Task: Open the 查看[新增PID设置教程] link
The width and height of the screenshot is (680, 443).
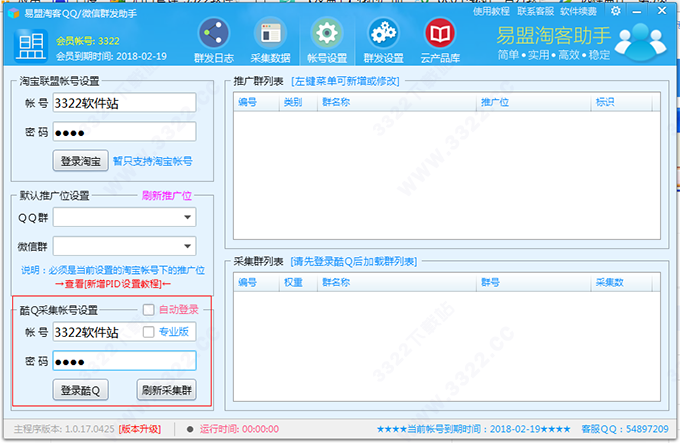Action: coord(113,284)
